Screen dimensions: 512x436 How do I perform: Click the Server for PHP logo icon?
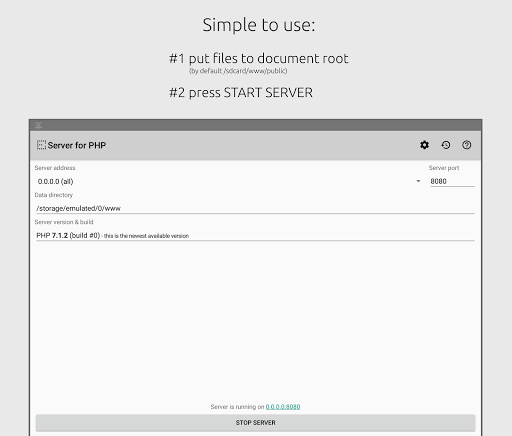41,145
